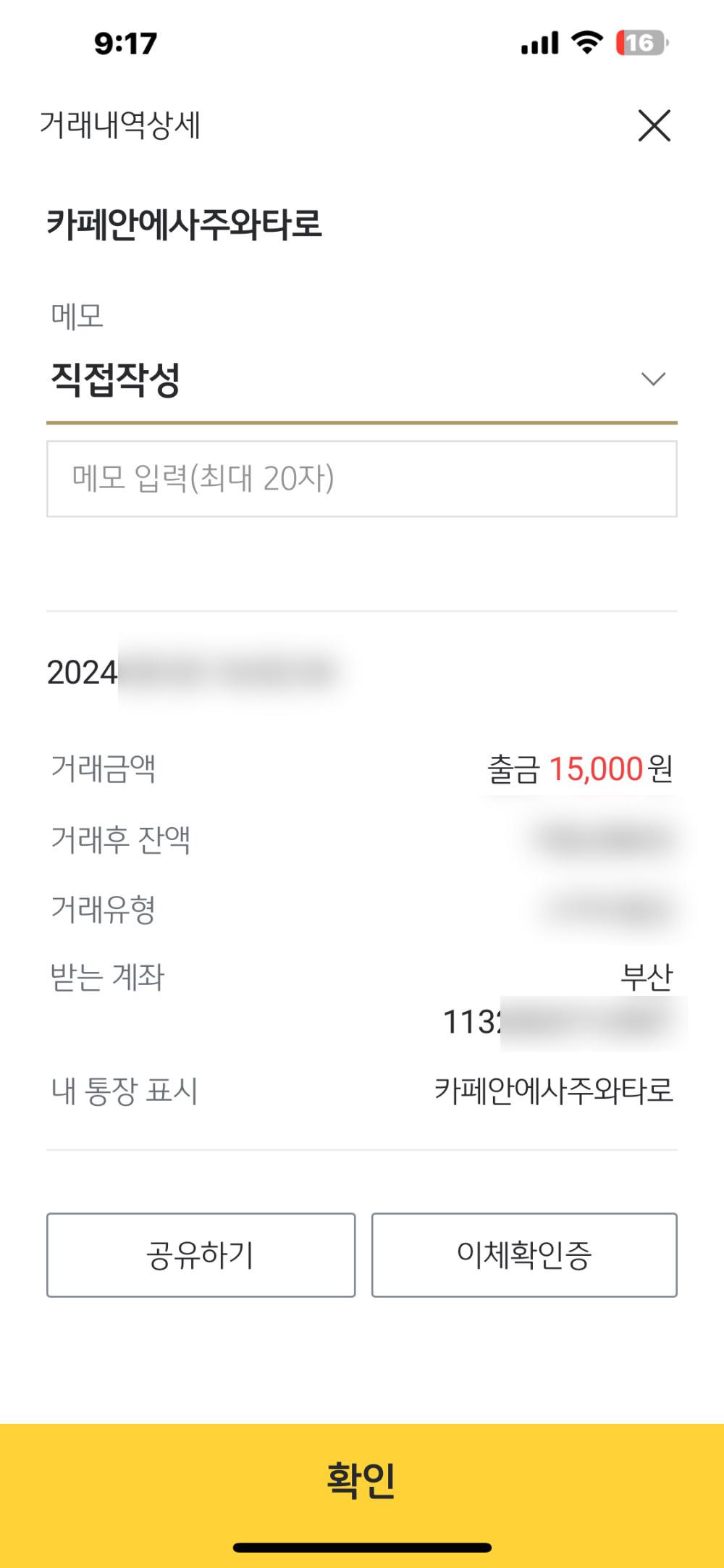This screenshot has width=724, height=1568.
Task: Close the transaction detail screen with X
Action: (x=654, y=125)
